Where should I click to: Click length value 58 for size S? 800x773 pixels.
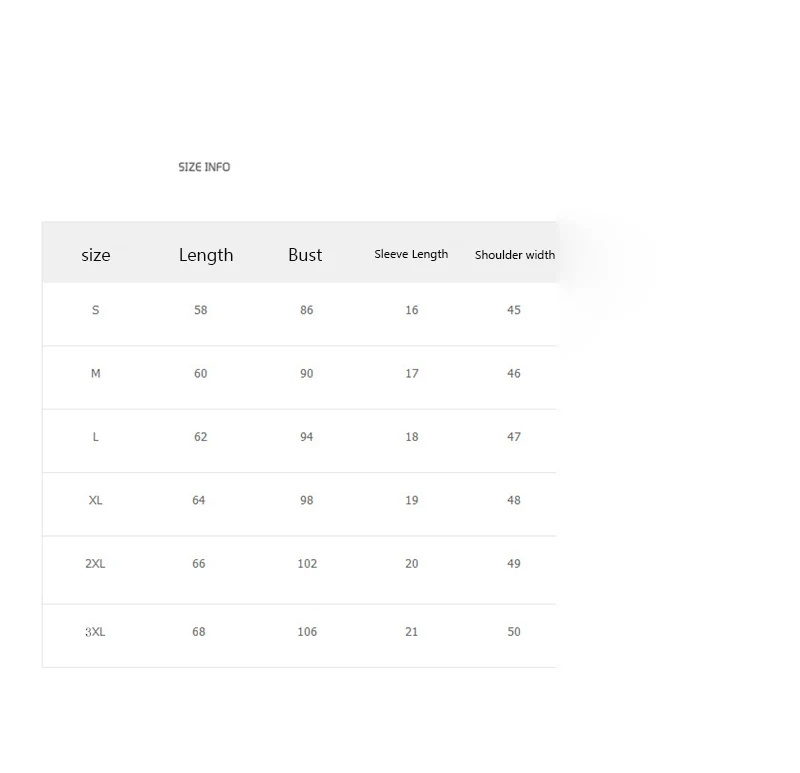coord(201,310)
